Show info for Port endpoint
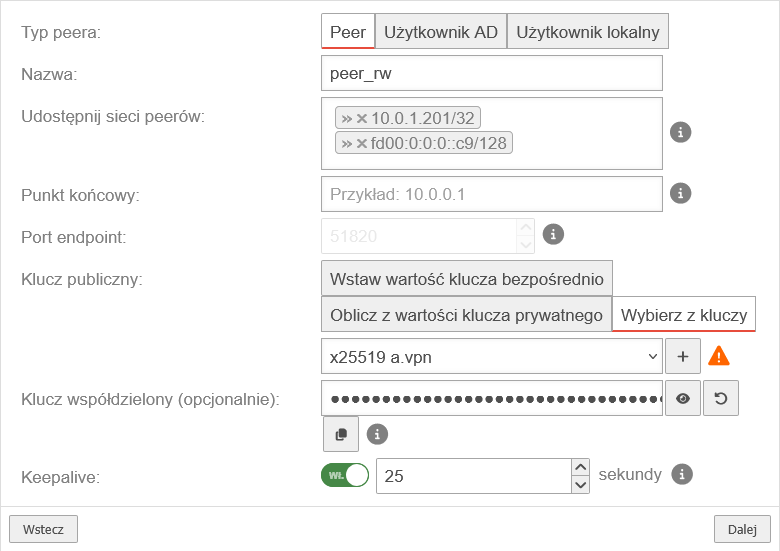Screen dimensions: 780x551 [553, 234]
